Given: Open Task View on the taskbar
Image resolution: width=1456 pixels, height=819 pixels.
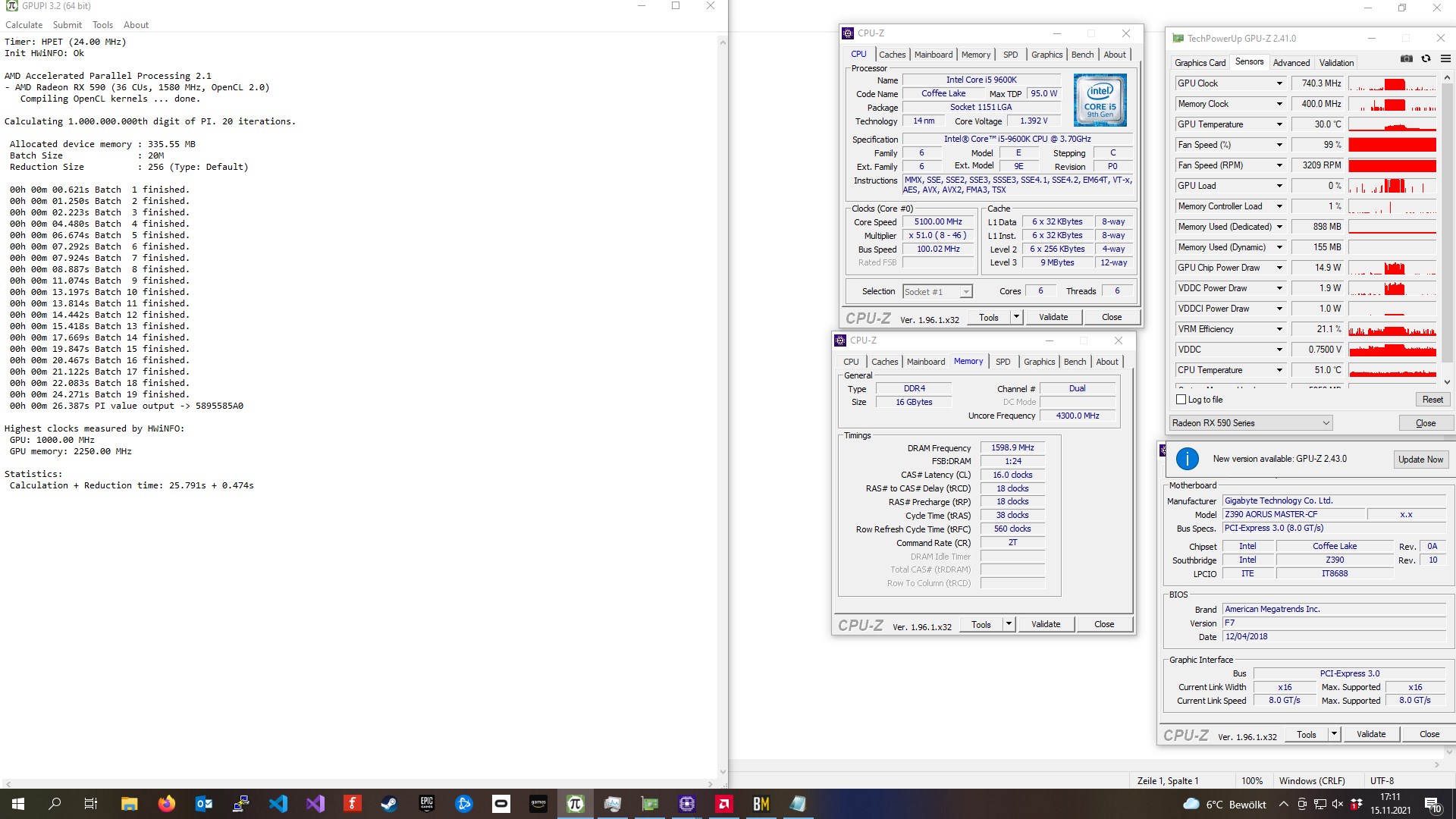Looking at the screenshot, I should tap(91, 804).
